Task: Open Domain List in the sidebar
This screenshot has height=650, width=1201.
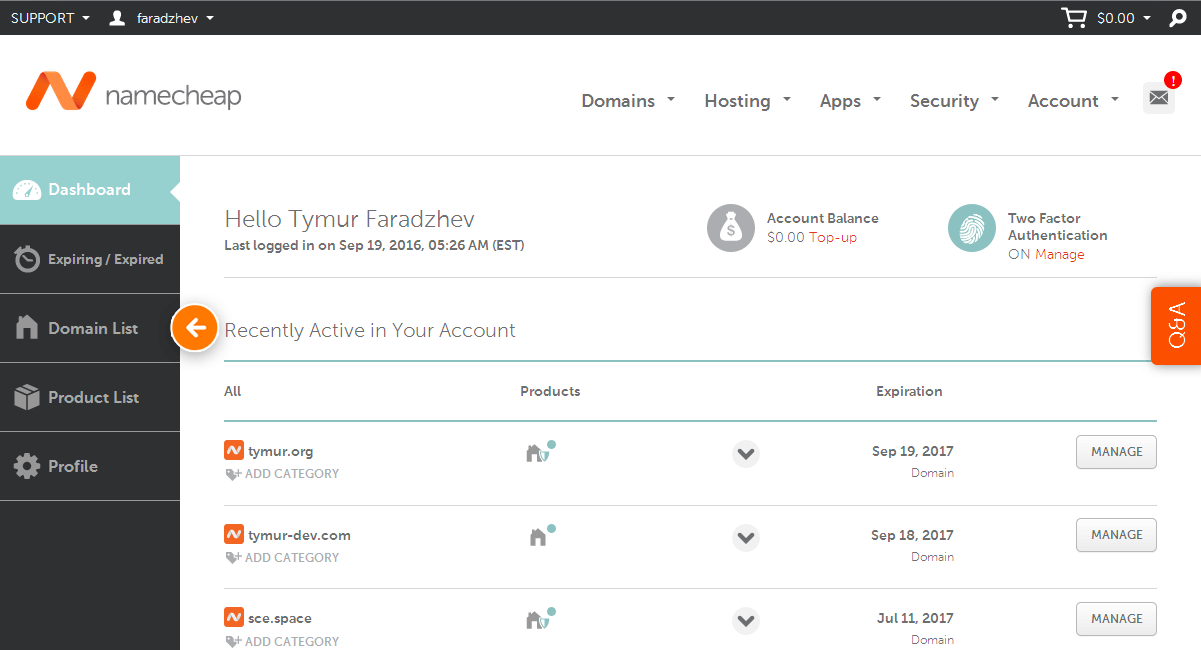Action: pyautogui.click(x=90, y=328)
